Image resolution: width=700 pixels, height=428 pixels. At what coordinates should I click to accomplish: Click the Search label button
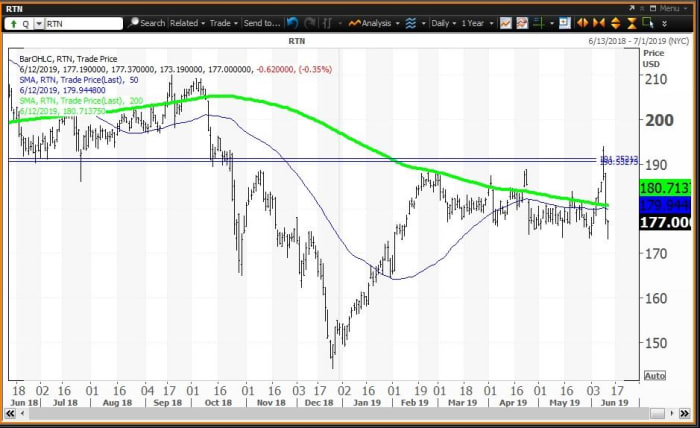point(153,23)
